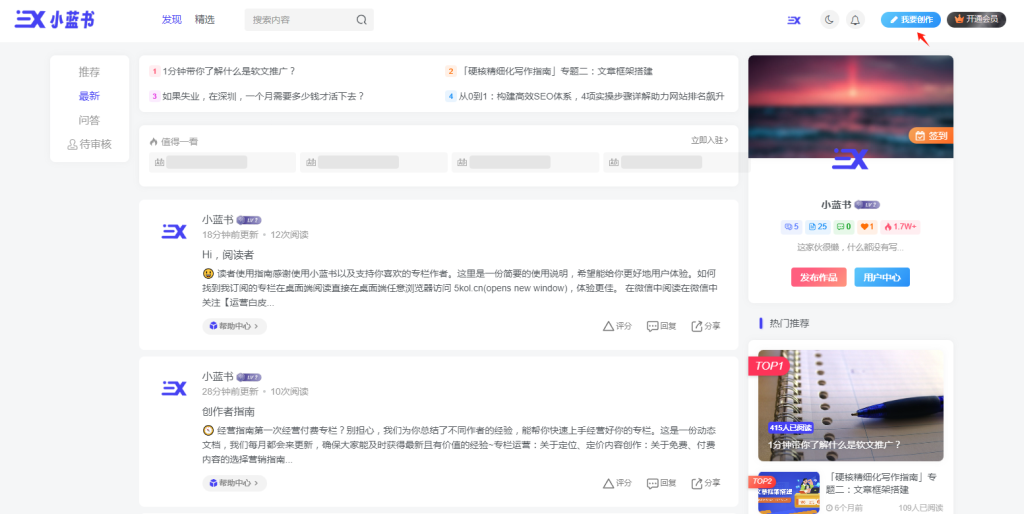The width and height of the screenshot is (1024, 514).
Task: Click the search magnifier icon
Action: [x=361, y=20]
